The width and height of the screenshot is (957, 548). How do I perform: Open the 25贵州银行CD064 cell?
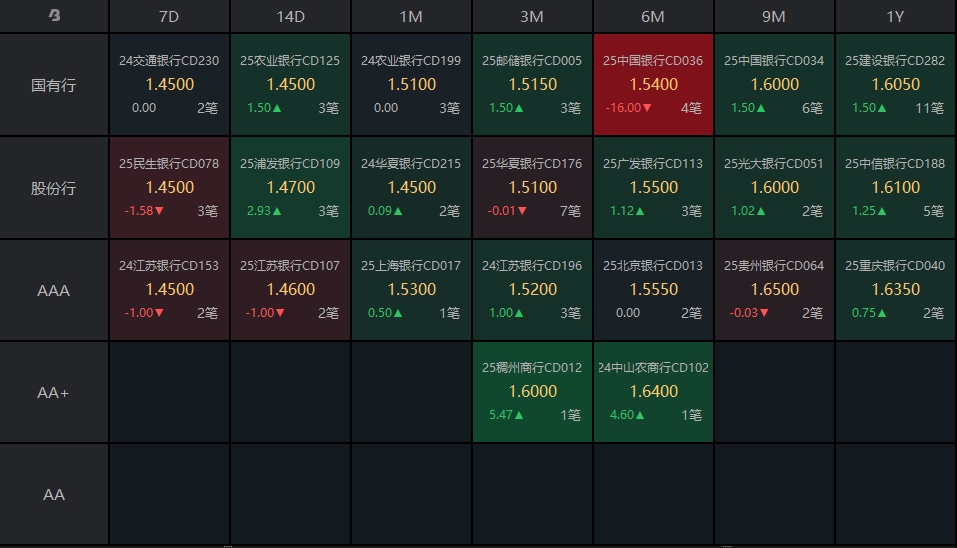point(774,290)
